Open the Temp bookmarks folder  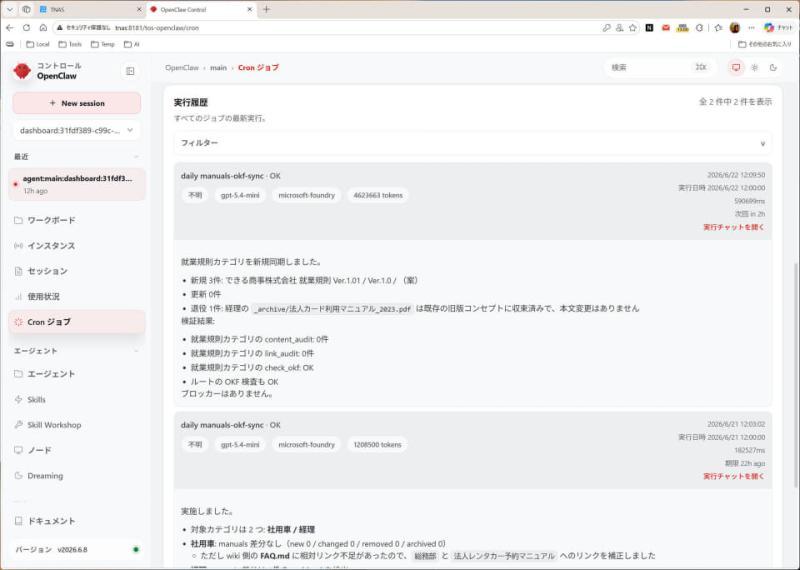(103, 44)
